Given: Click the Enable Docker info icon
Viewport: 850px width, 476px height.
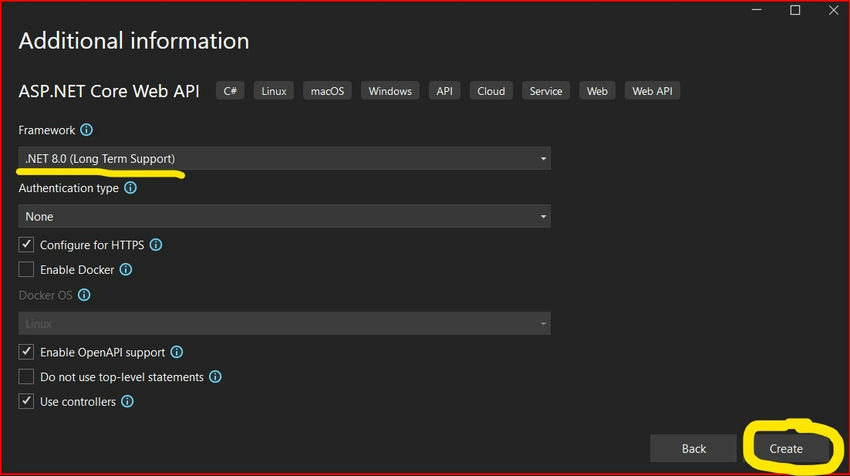Looking at the screenshot, I should tap(126, 269).
